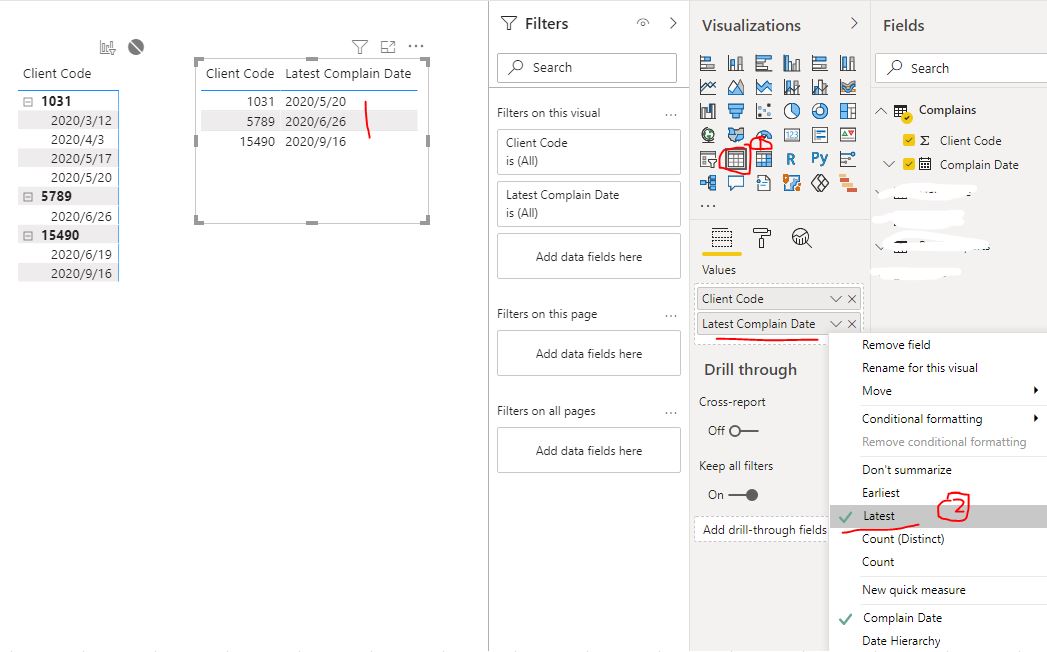Remove Latest Complain Date from Values
The height and width of the screenshot is (652, 1047).
coord(852,324)
